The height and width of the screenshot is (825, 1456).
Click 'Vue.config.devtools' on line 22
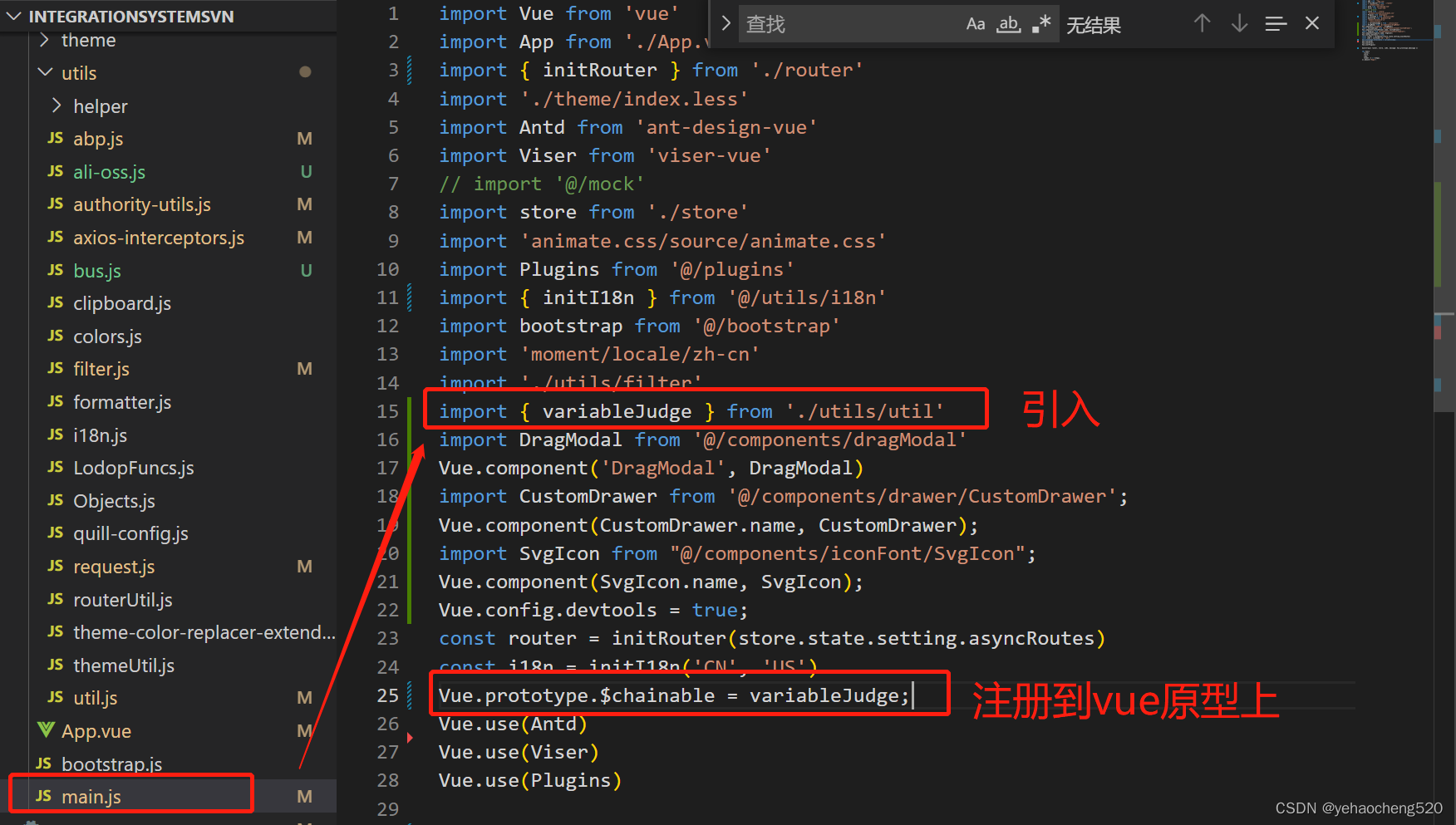pos(548,611)
